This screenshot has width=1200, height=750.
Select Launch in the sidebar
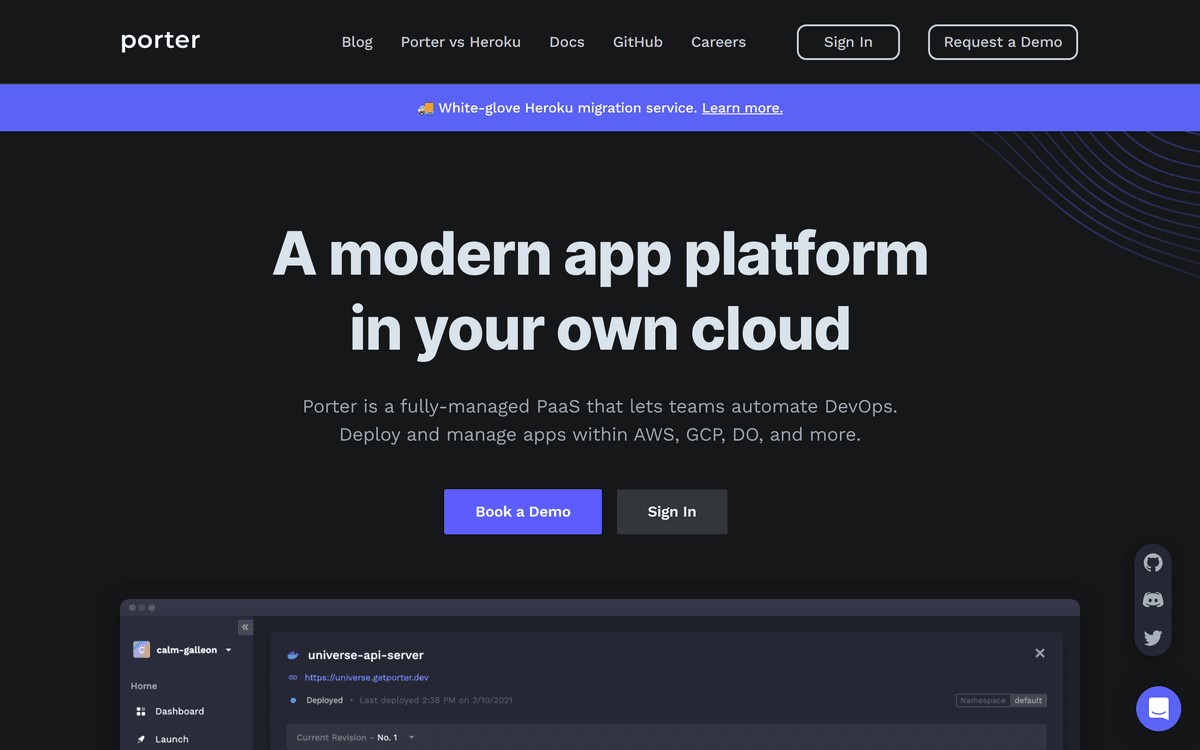[172, 739]
